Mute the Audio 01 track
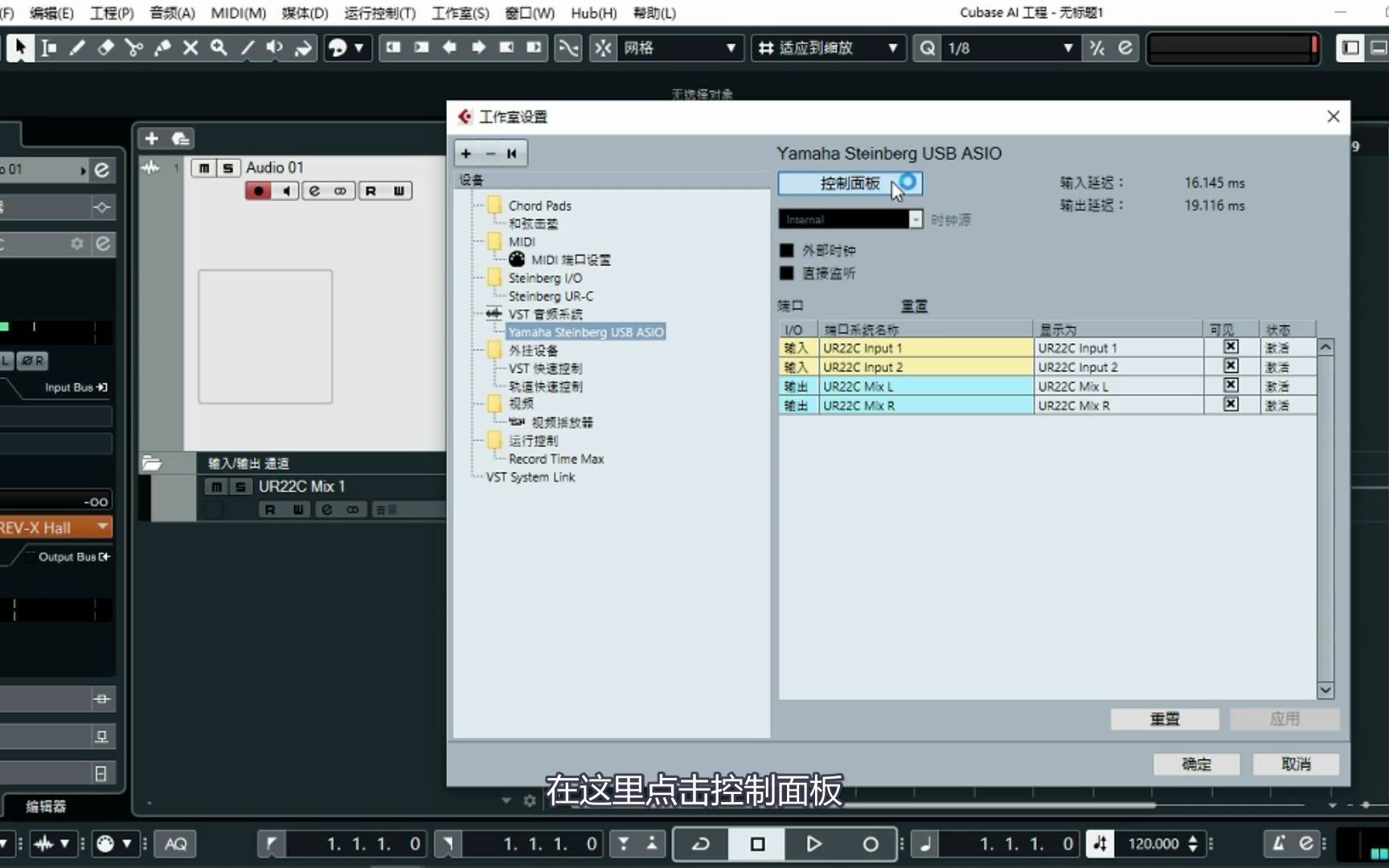Image resolution: width=1389 pixels, height=868 pixels. pos(203,167)
